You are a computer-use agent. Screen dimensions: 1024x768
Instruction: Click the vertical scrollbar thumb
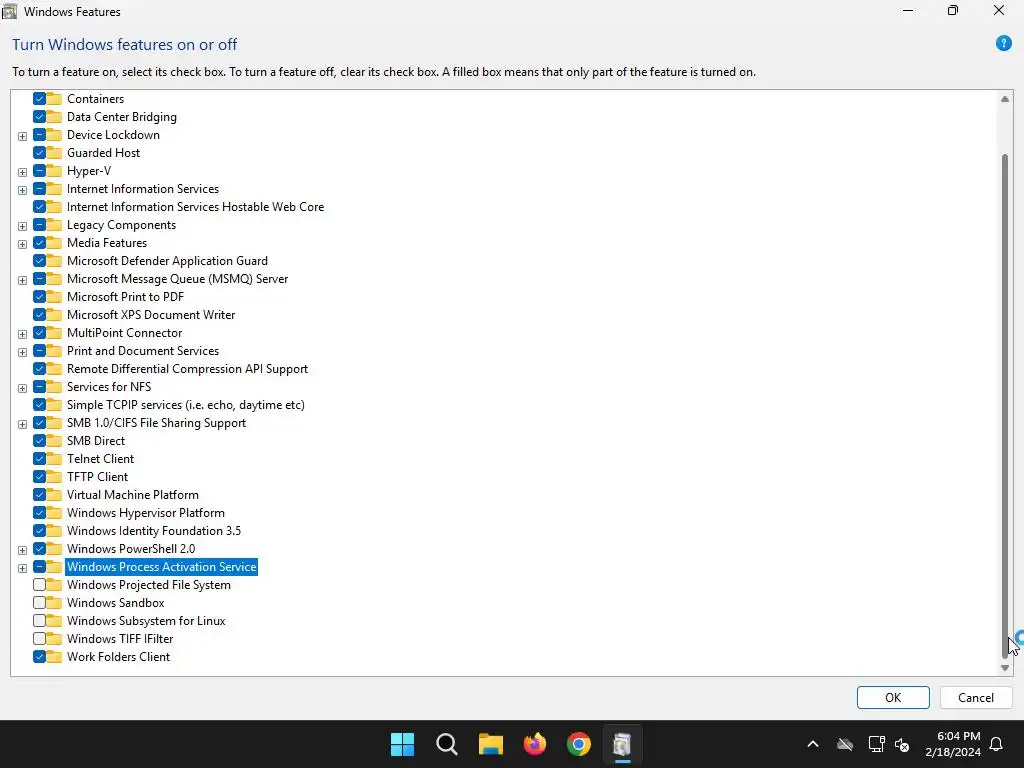tap(1004, 406)
